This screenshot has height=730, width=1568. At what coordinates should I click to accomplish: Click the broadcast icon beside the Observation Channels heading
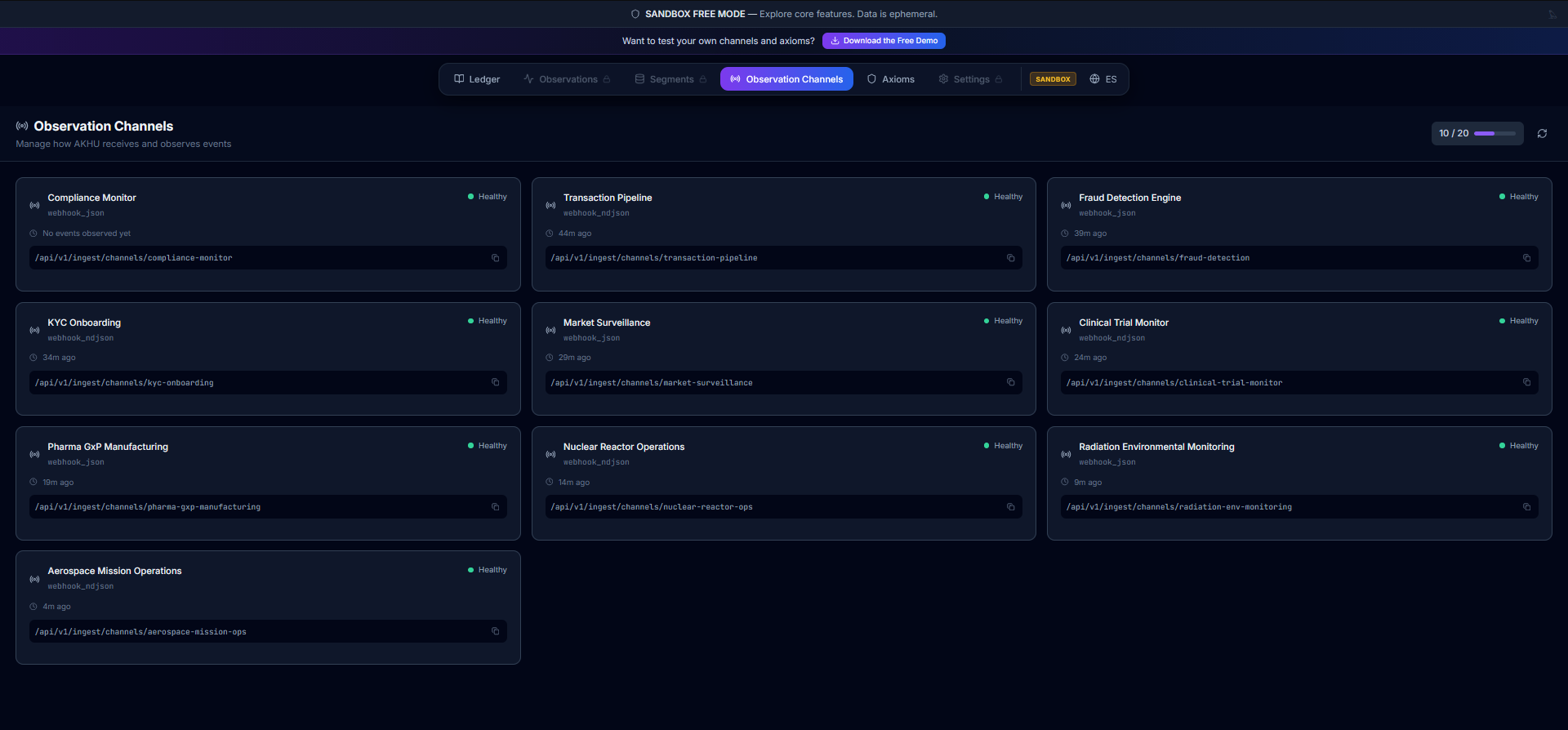[22, 126]
